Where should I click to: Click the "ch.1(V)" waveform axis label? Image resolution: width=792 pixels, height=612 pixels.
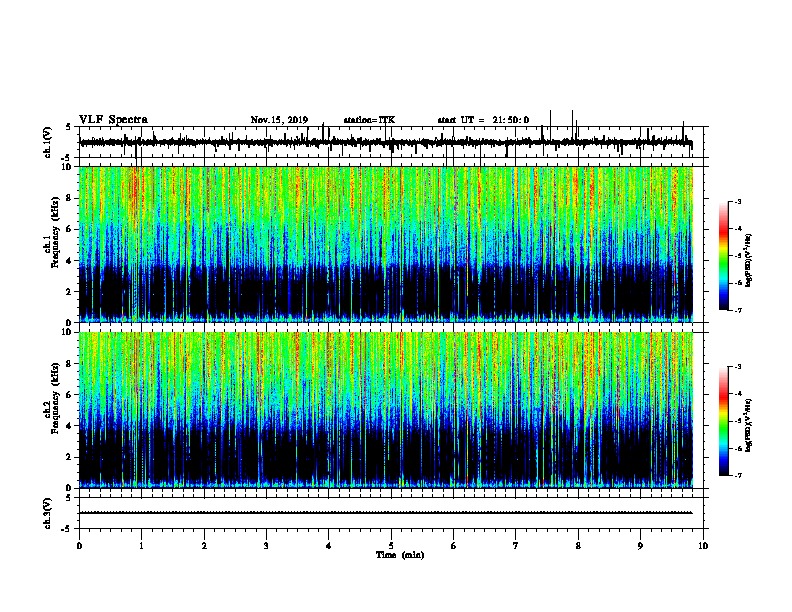pyautogui.click(x=48, y=142)
